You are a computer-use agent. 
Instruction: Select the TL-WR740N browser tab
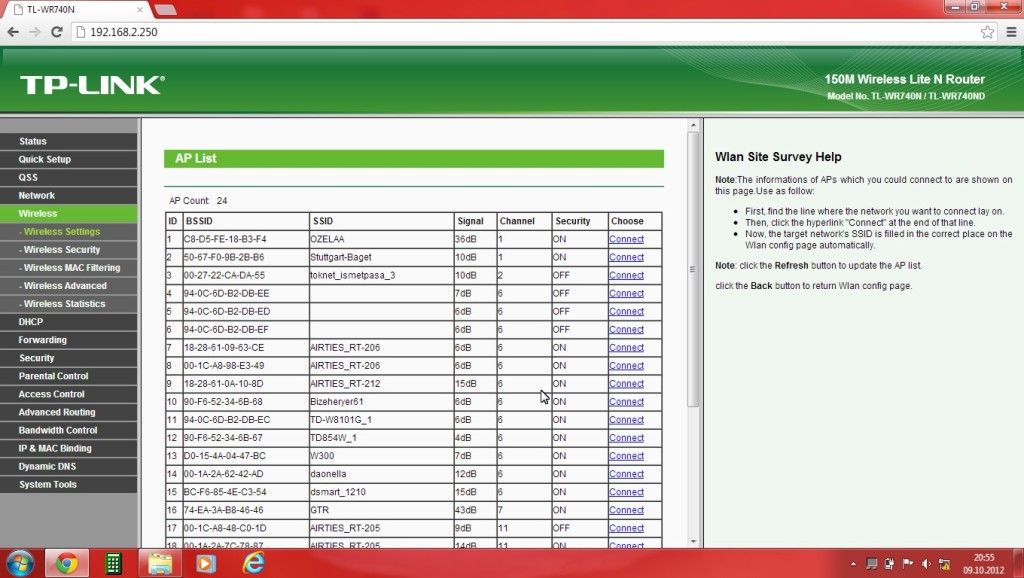[77, 10]
